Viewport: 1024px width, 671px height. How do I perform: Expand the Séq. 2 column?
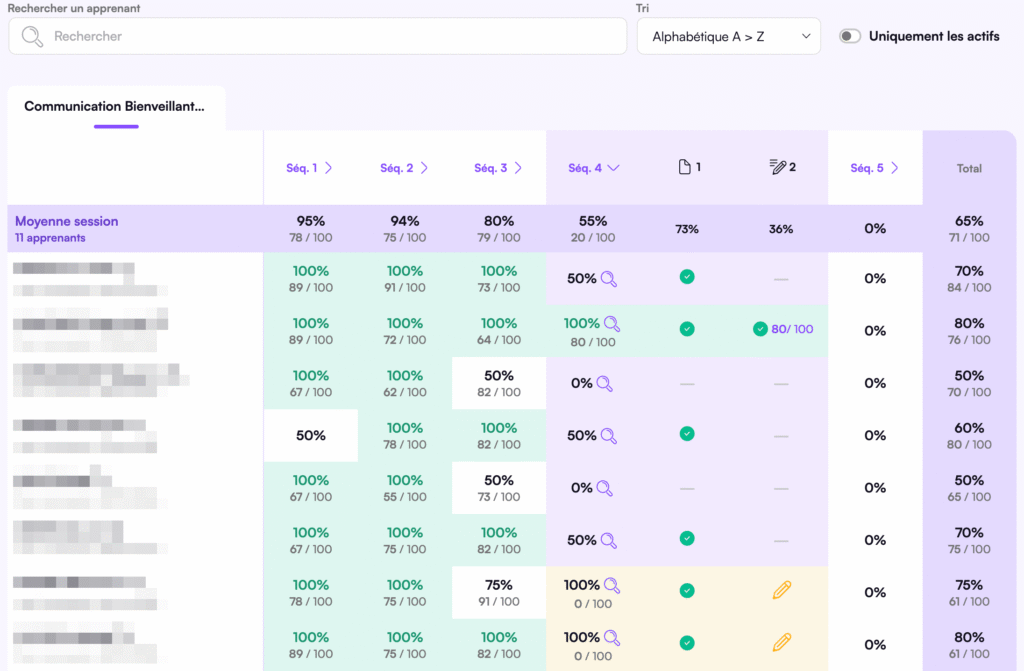tap(404, 168)
